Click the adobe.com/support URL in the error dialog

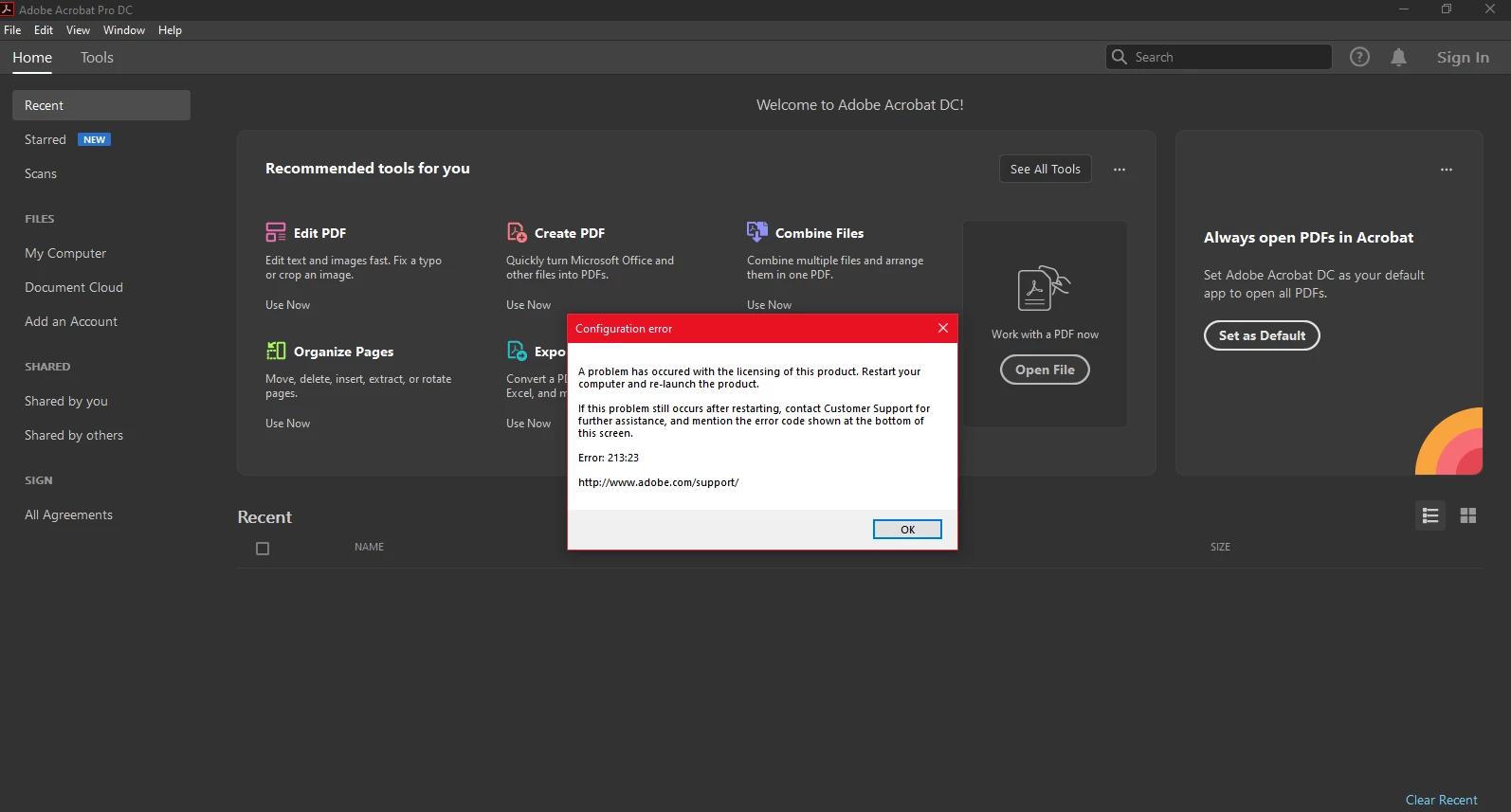[x=658, y=482]
